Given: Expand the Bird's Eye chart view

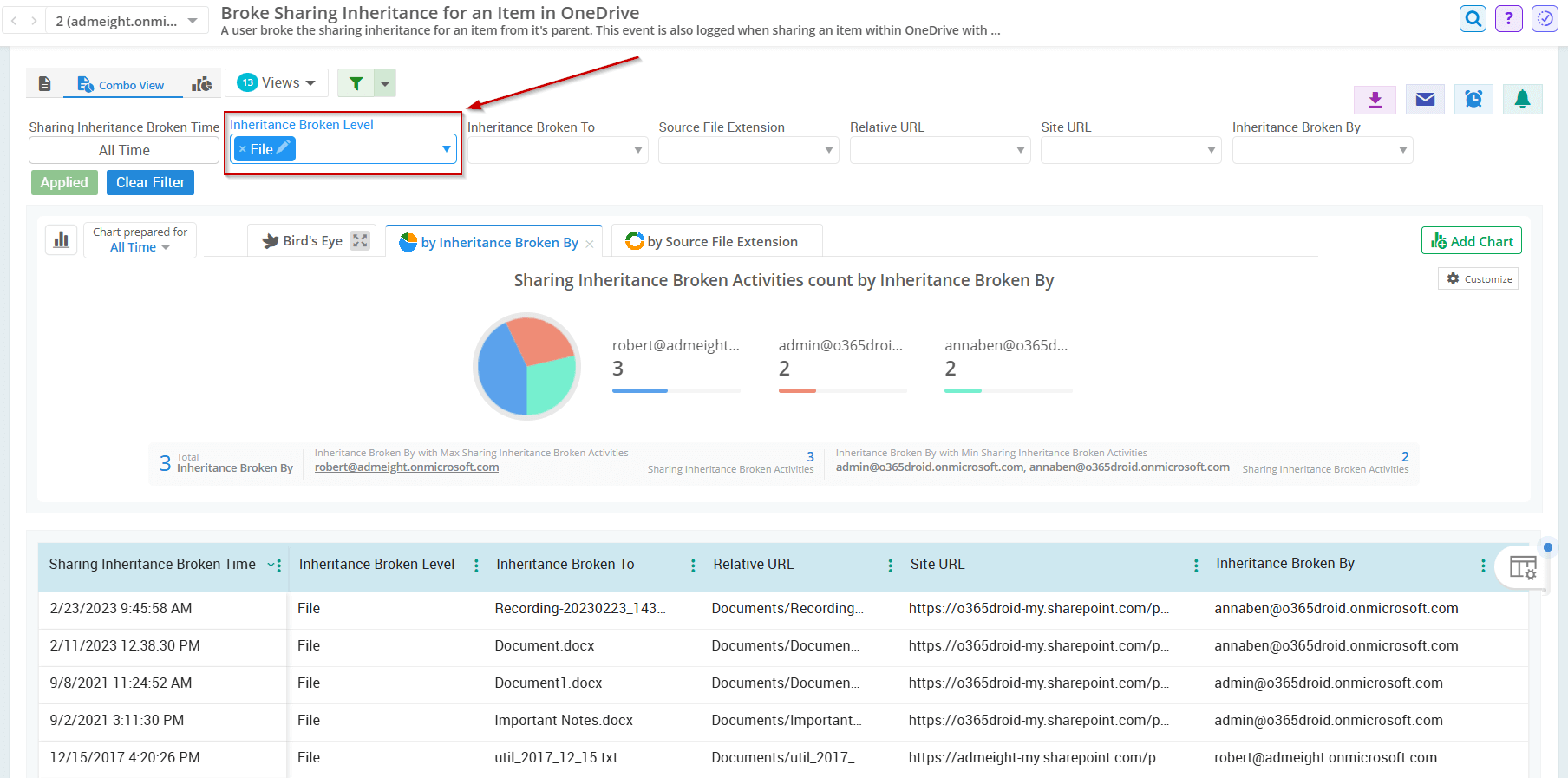Looking at the screenshot, I should pos(360,241).
